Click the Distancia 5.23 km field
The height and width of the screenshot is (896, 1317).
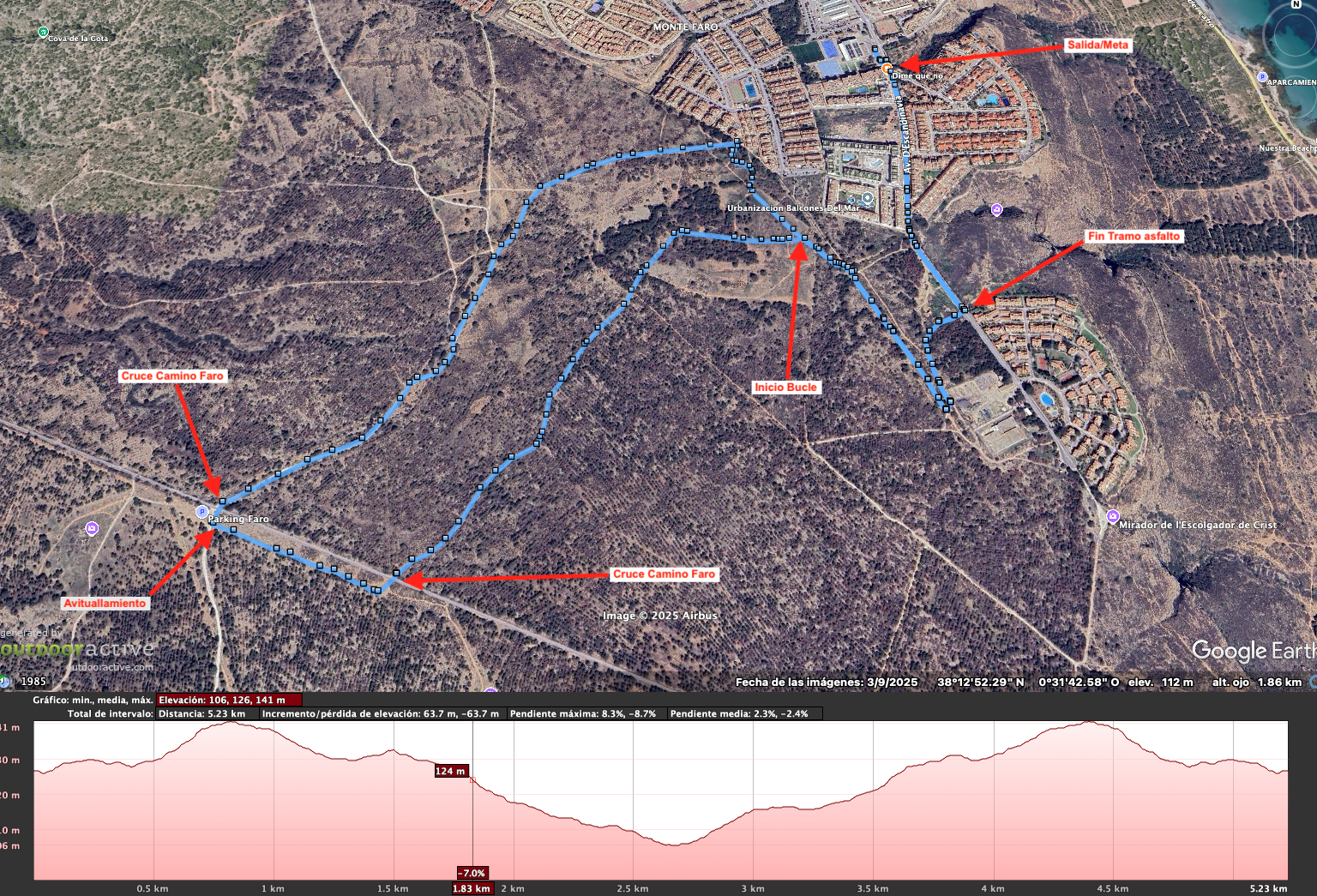207,713
